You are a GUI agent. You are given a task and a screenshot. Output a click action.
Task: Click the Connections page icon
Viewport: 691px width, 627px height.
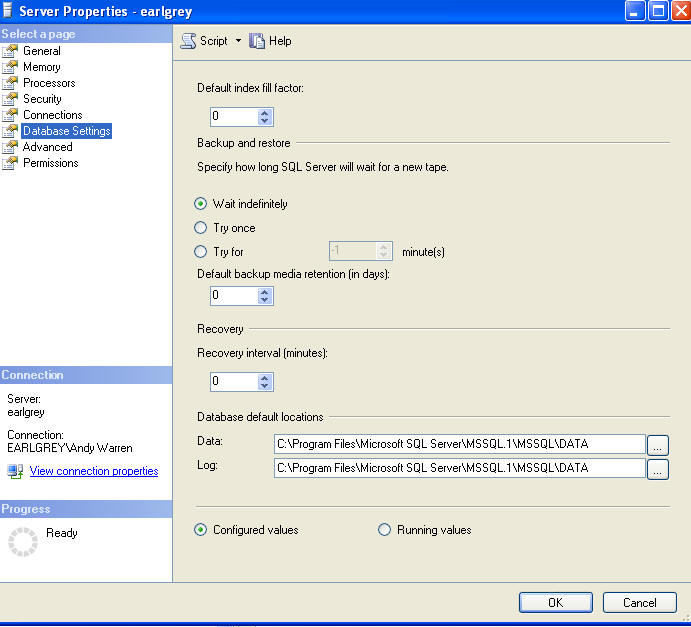click(10, 115)
